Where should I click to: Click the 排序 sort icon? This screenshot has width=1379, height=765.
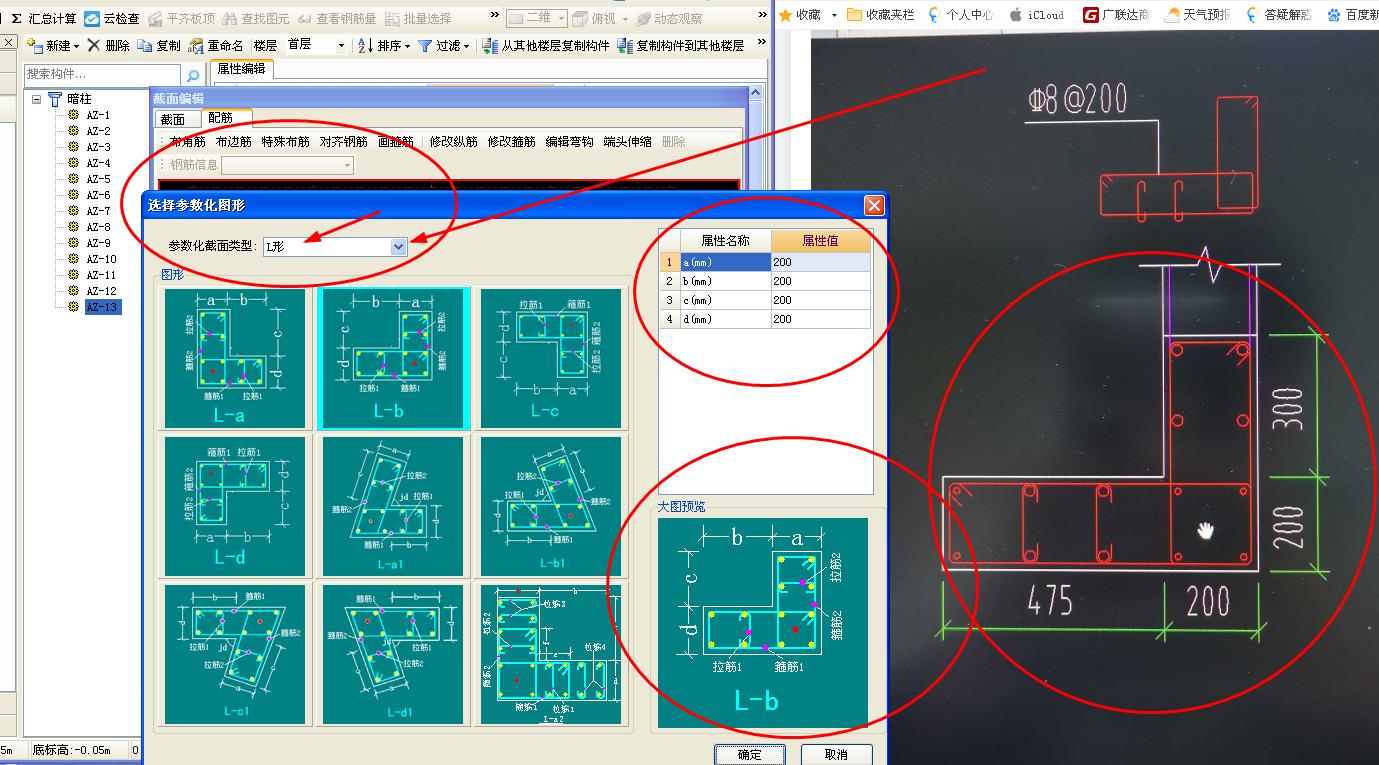pyautogui.click(x=366, y=45)
